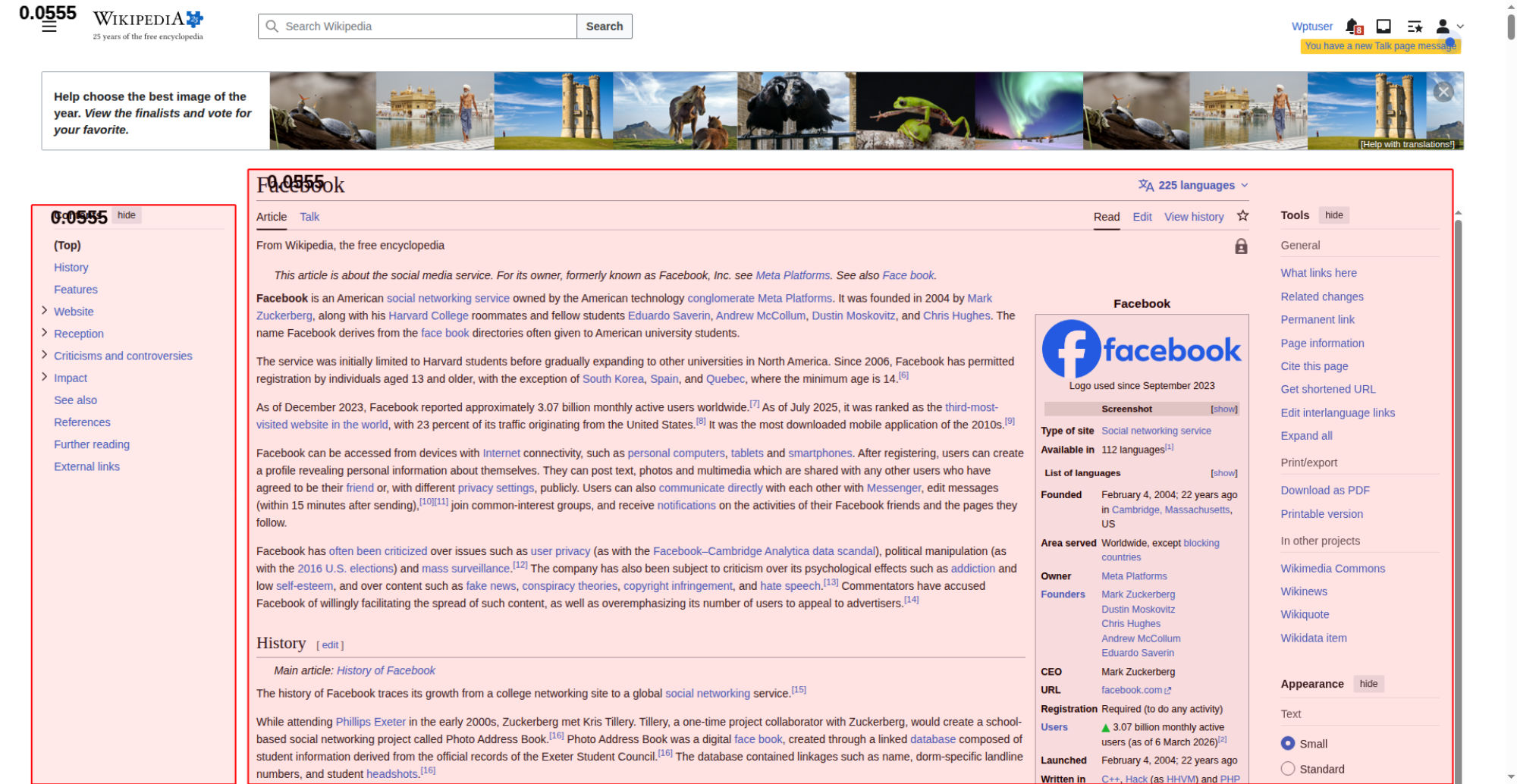Expand the Website section in contents
The image size is (1517, 784).
point(44,311)
